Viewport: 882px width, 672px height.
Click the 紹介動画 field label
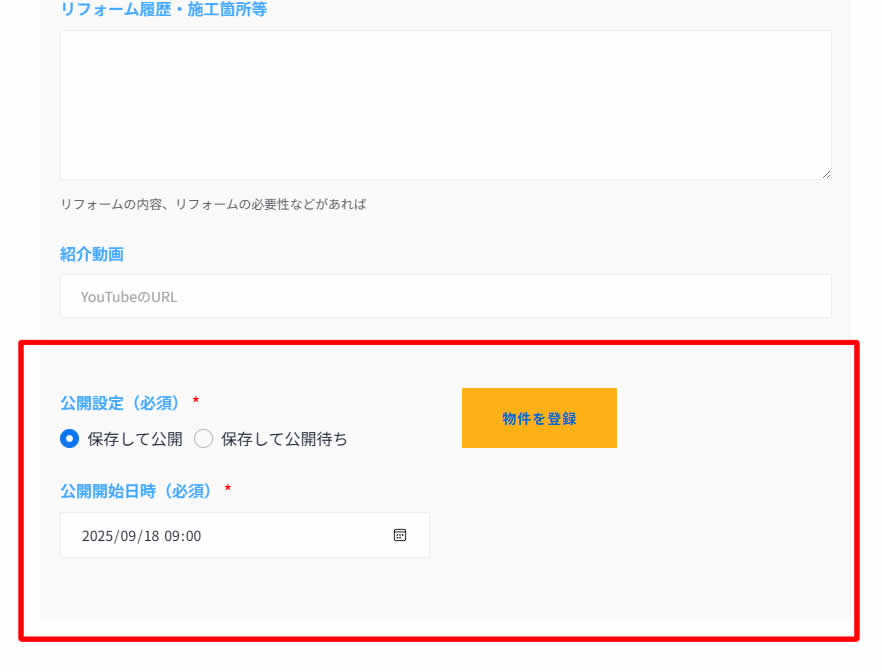(x=92, y=254)
